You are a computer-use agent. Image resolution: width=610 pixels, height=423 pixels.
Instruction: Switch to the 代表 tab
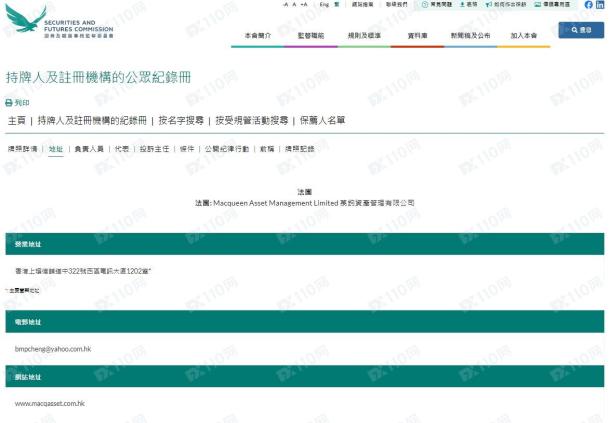[x=122, y=149]
